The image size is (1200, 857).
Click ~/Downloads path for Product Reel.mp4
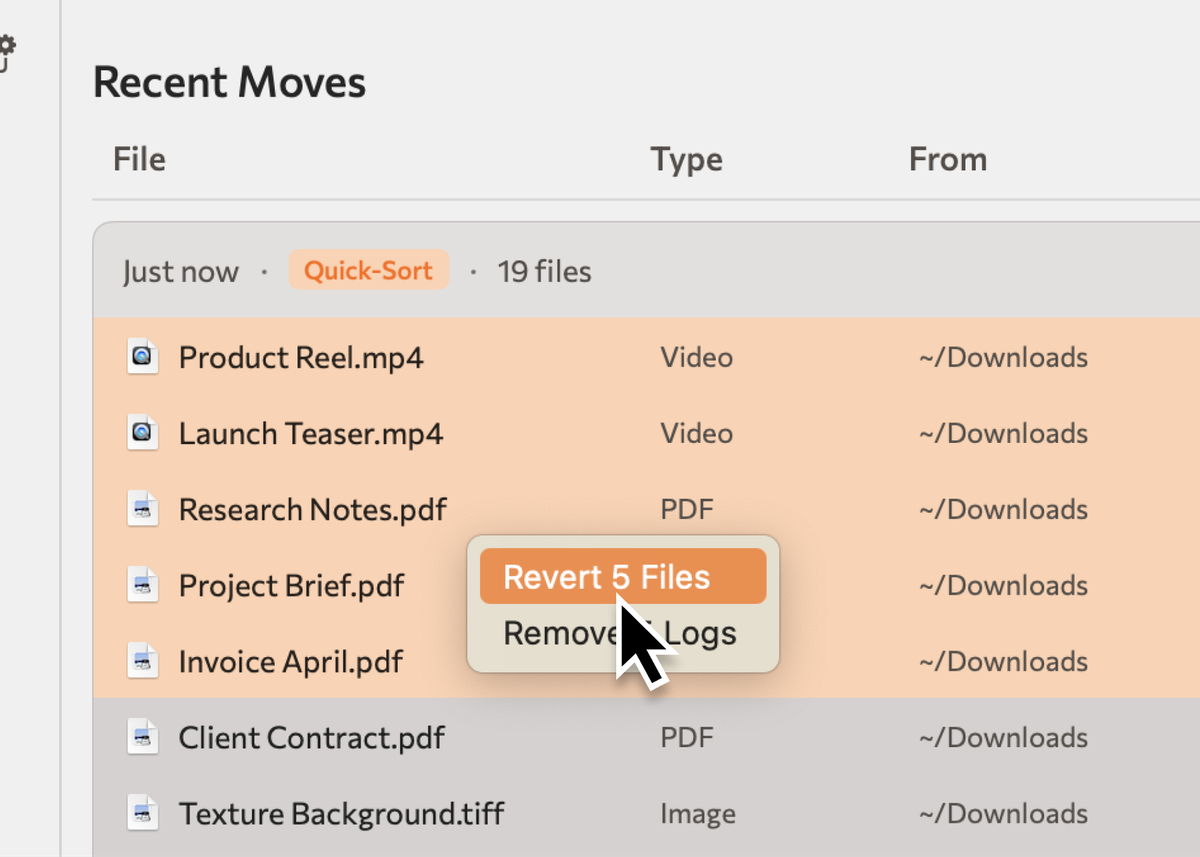pos(1003,357)
